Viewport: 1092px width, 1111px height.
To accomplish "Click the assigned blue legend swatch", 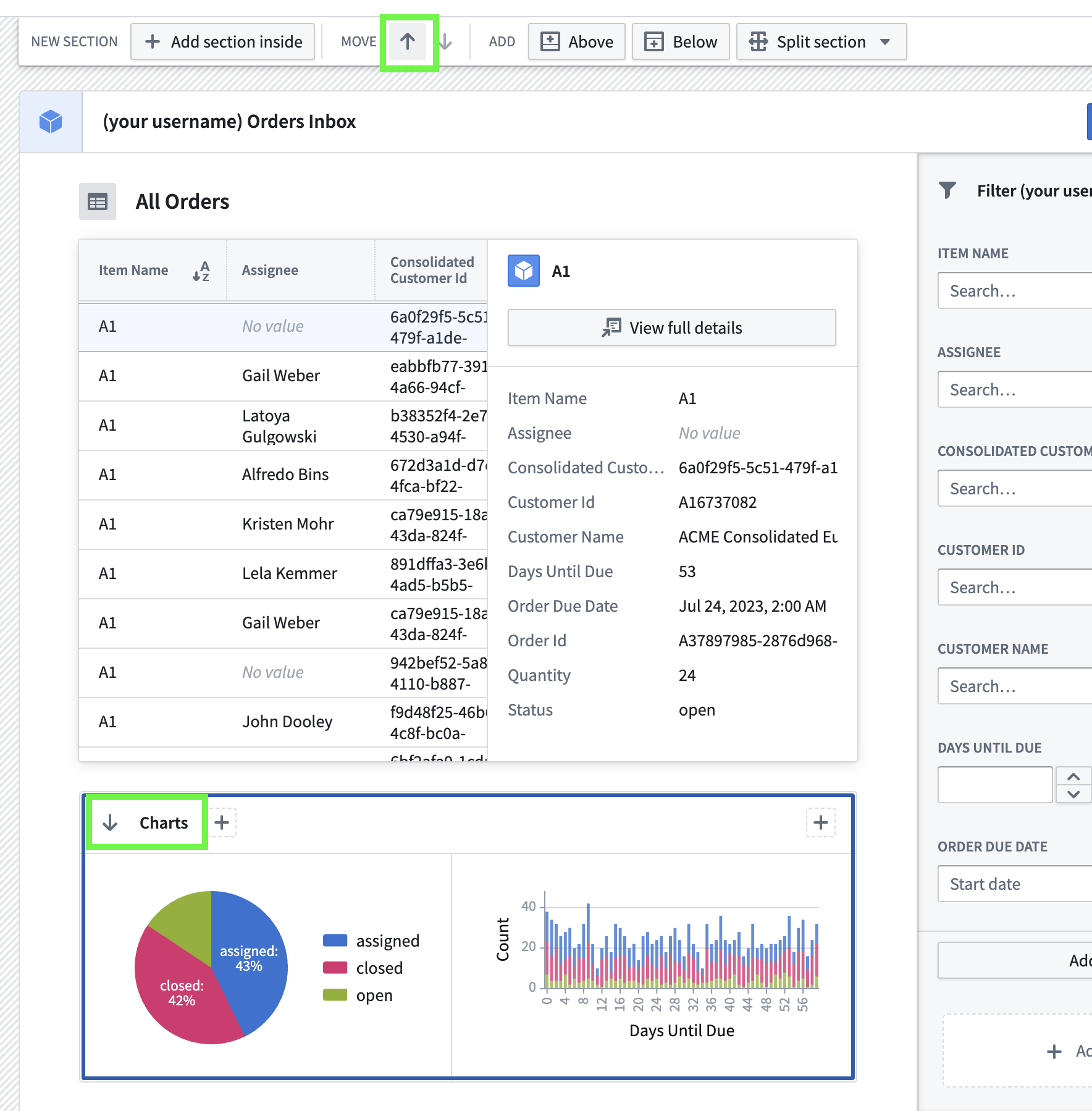I will tap(335, 940).
